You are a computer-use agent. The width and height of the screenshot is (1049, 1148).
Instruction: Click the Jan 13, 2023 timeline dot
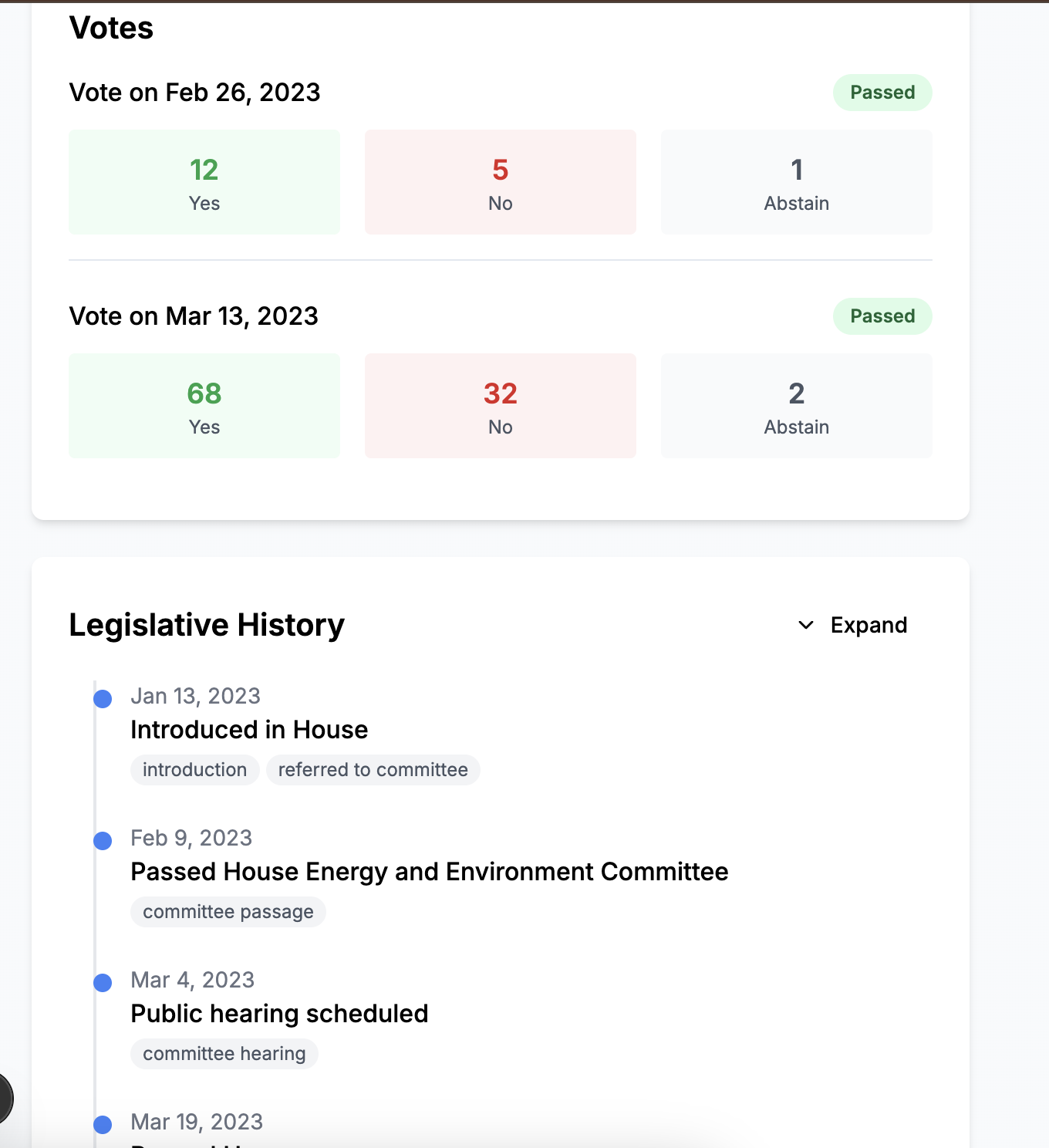point(103,699)
